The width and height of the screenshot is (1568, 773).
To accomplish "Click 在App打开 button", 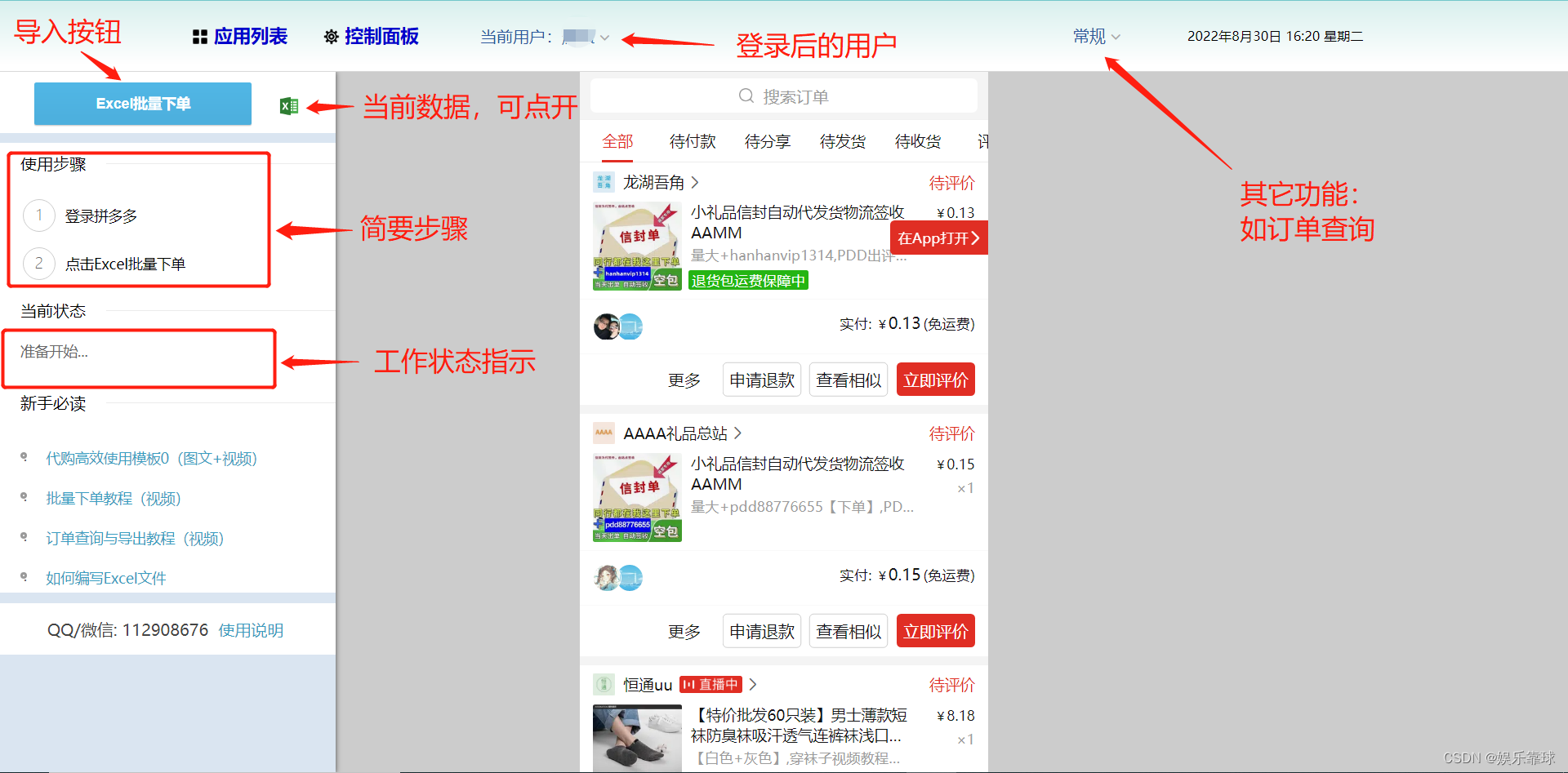I will pyautogui.click(x=939, y=238).
